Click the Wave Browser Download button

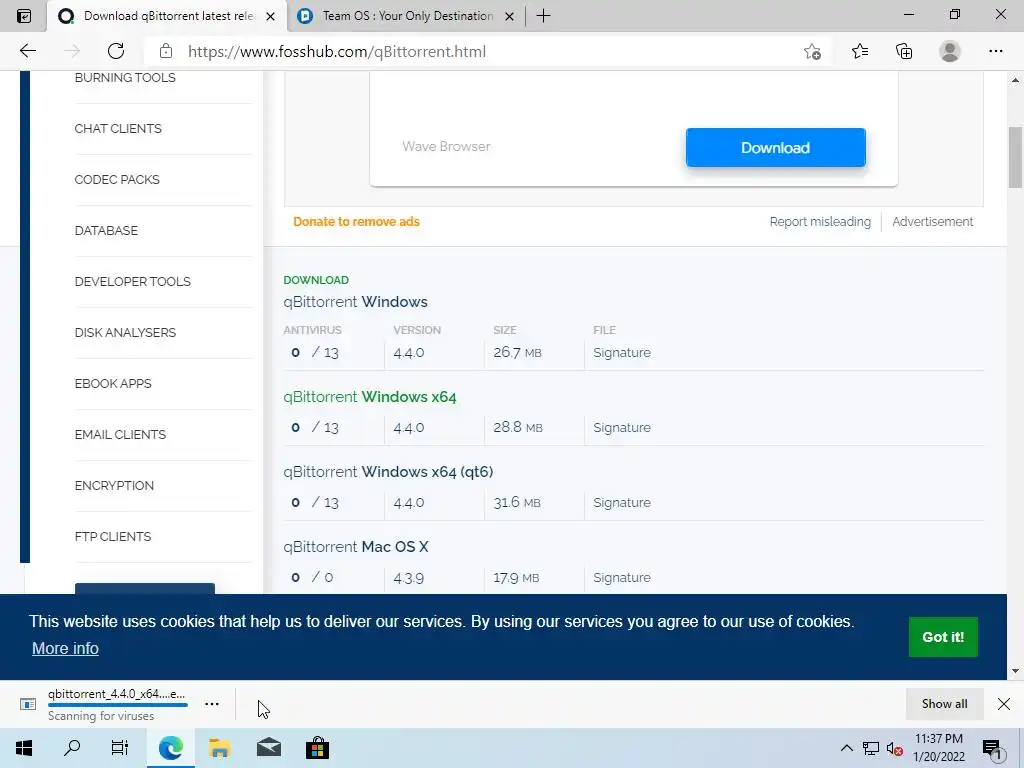775,148
